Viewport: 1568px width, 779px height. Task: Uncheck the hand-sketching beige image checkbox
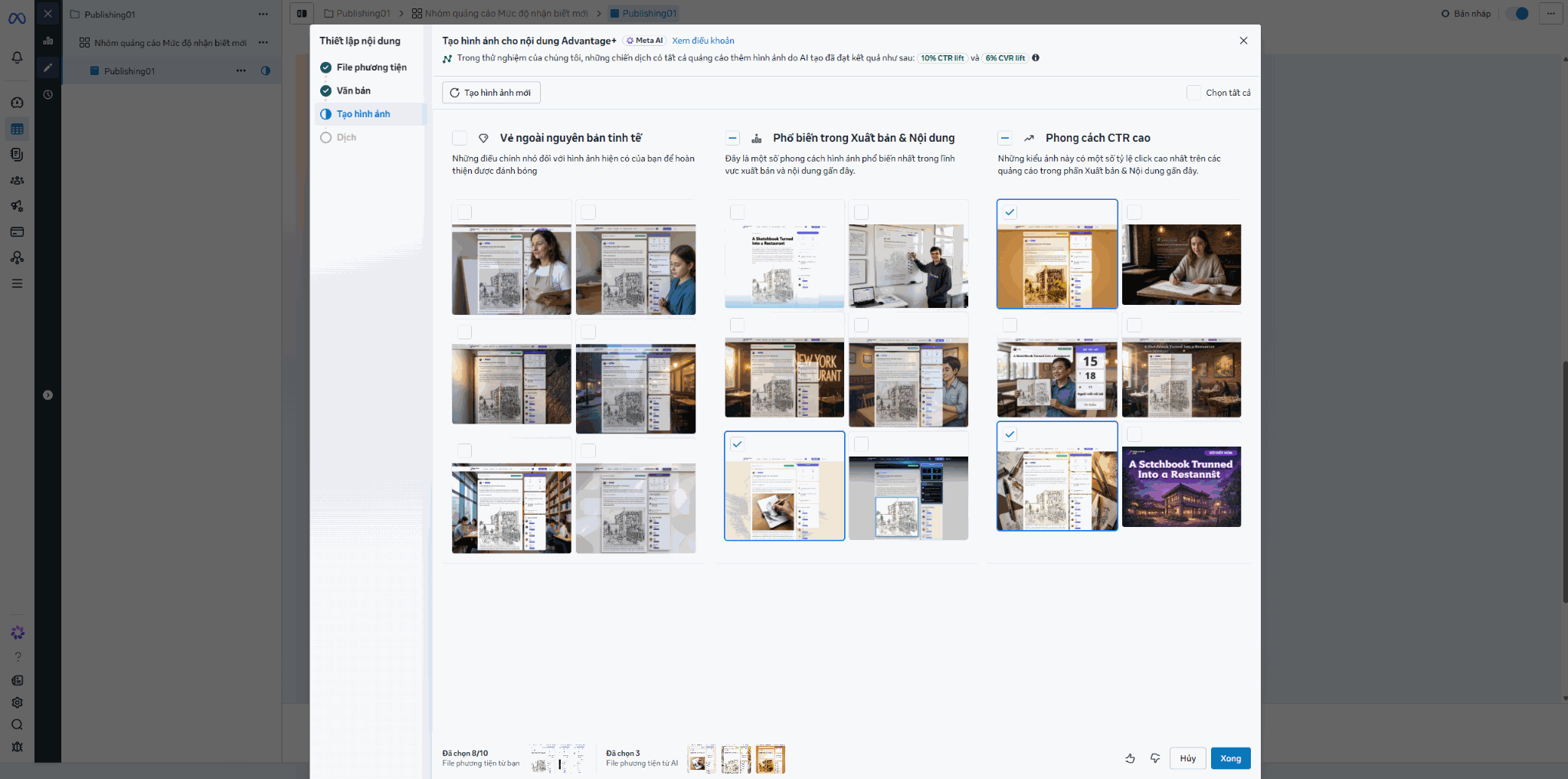[x=737, y=444]
